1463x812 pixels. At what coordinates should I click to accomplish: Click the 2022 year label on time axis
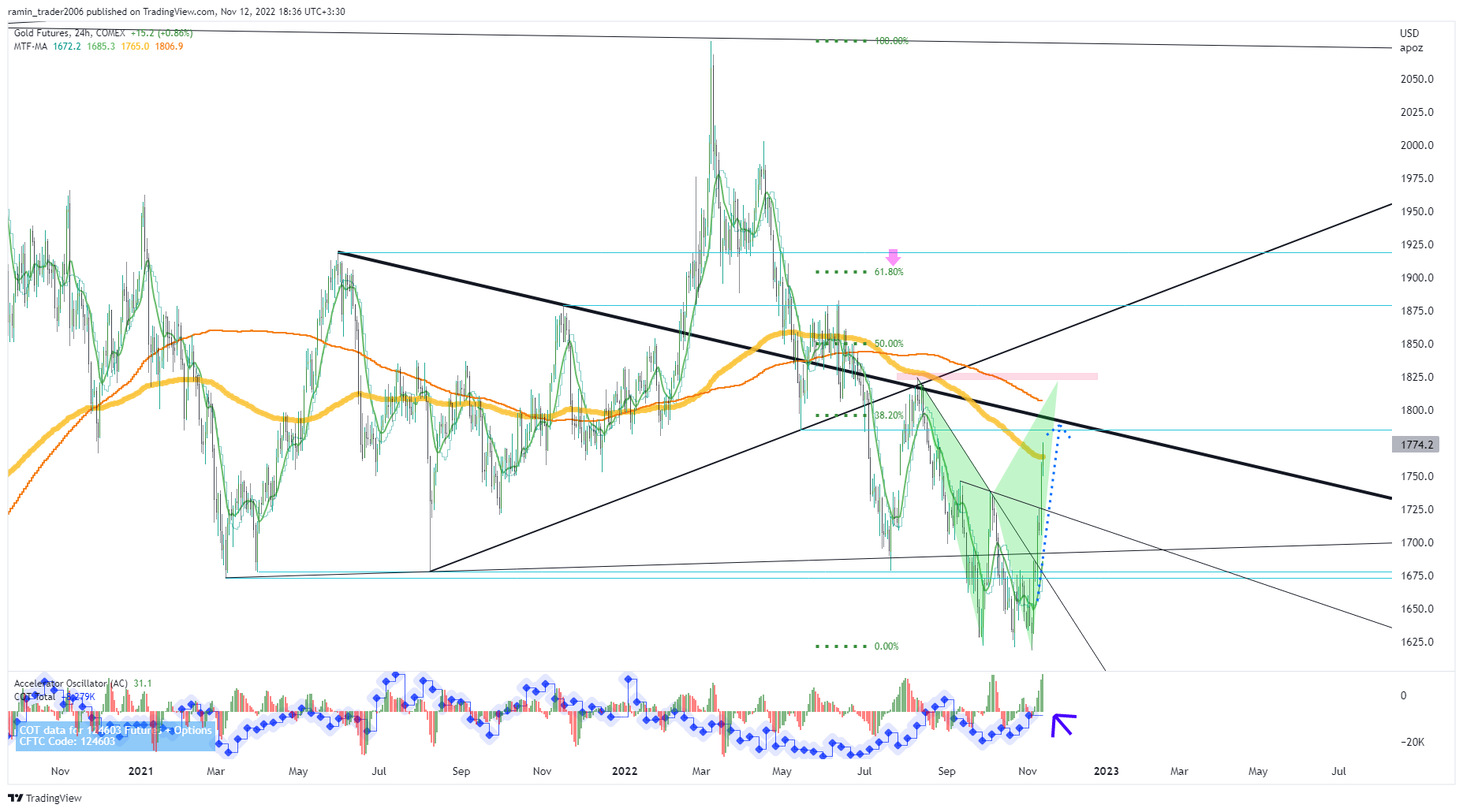(x=625, y=771)
